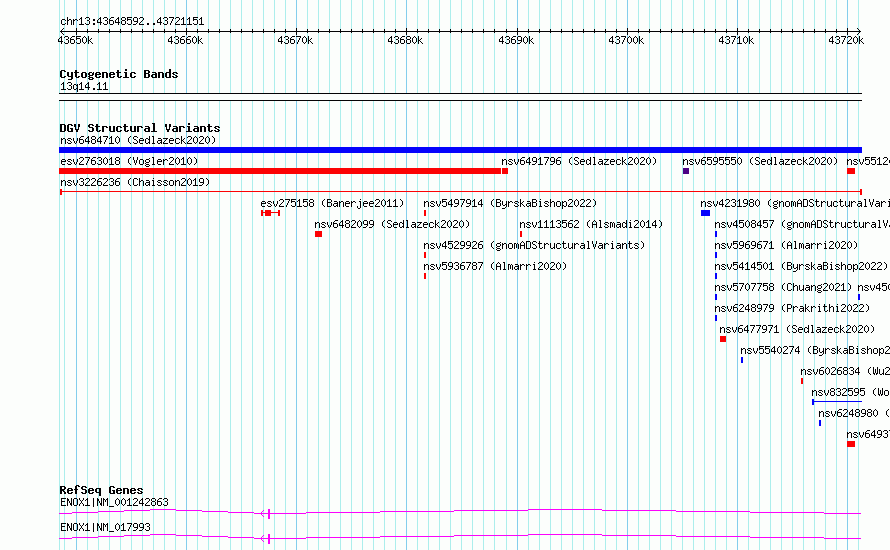Open gene ENOX1|NM_017993 label
890x550 pixels.
pos(105,527)
